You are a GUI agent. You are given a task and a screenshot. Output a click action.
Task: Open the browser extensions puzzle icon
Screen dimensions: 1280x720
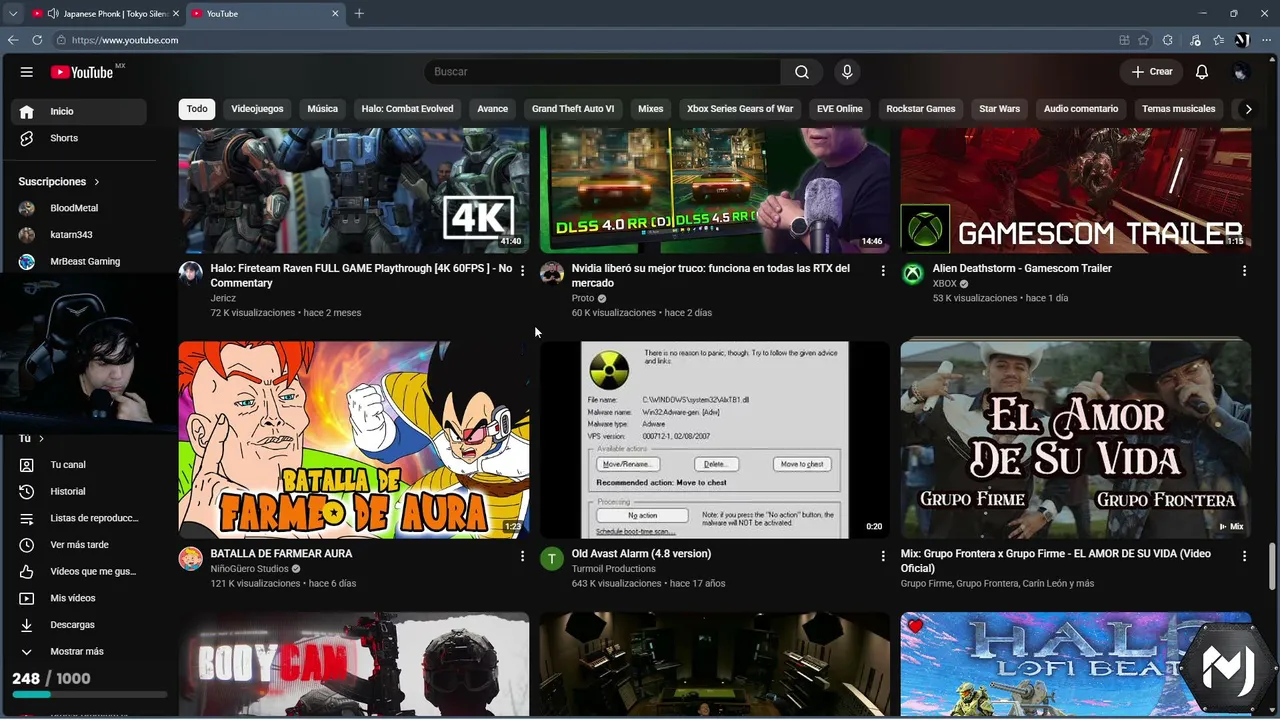coord(1168,40)
